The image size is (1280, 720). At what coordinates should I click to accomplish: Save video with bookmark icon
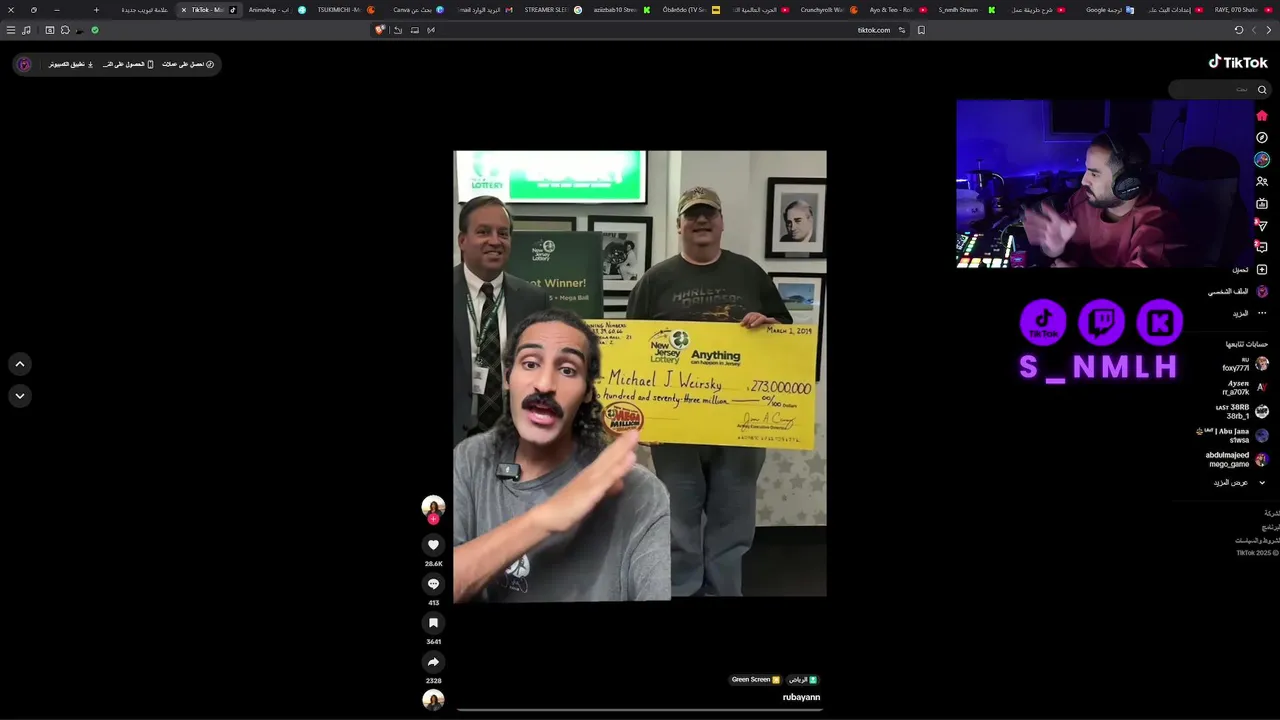[x=433, y=623]
